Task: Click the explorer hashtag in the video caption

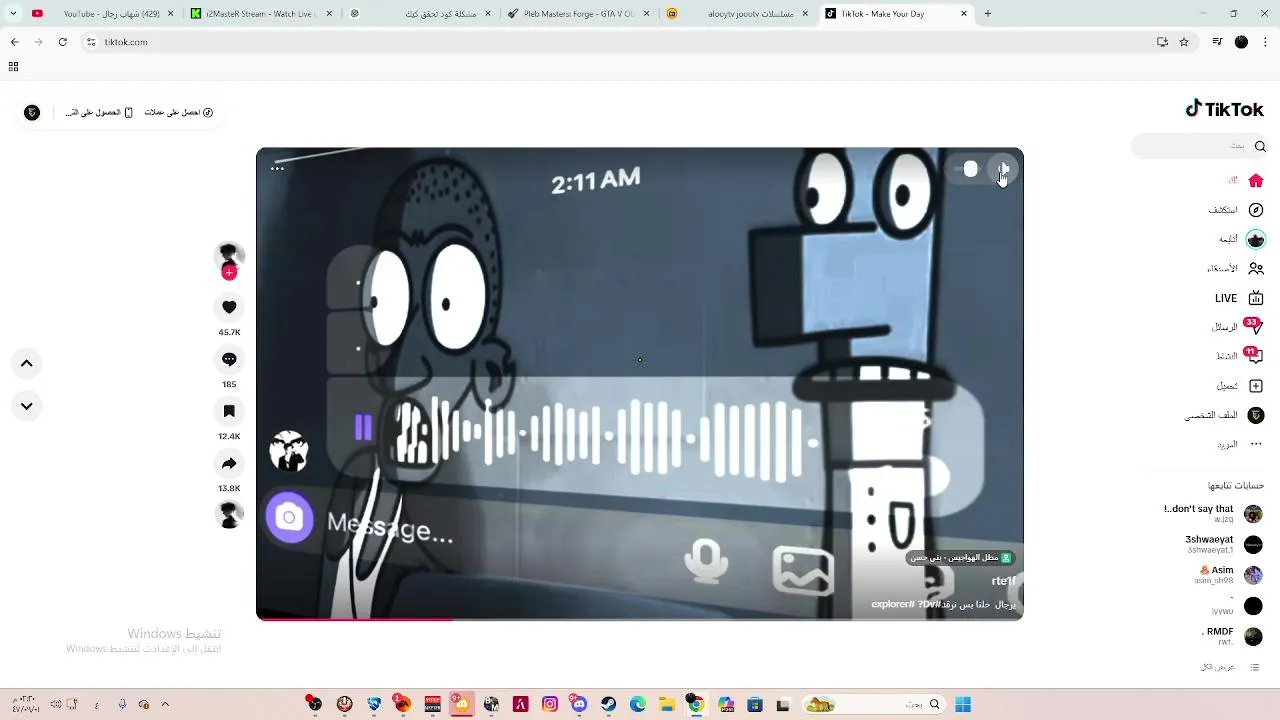Action: pyautogui.click(x=893, y=604)
